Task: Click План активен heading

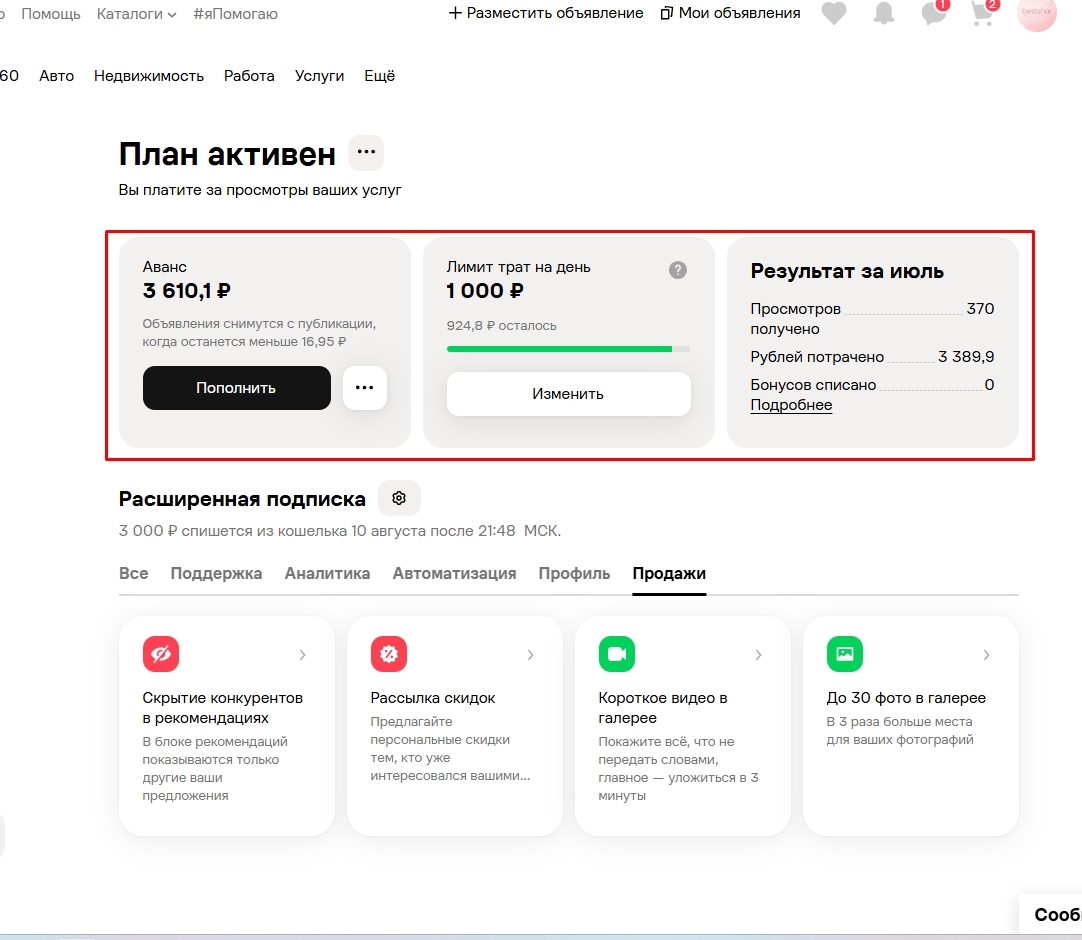Action: tap(227, 154)
